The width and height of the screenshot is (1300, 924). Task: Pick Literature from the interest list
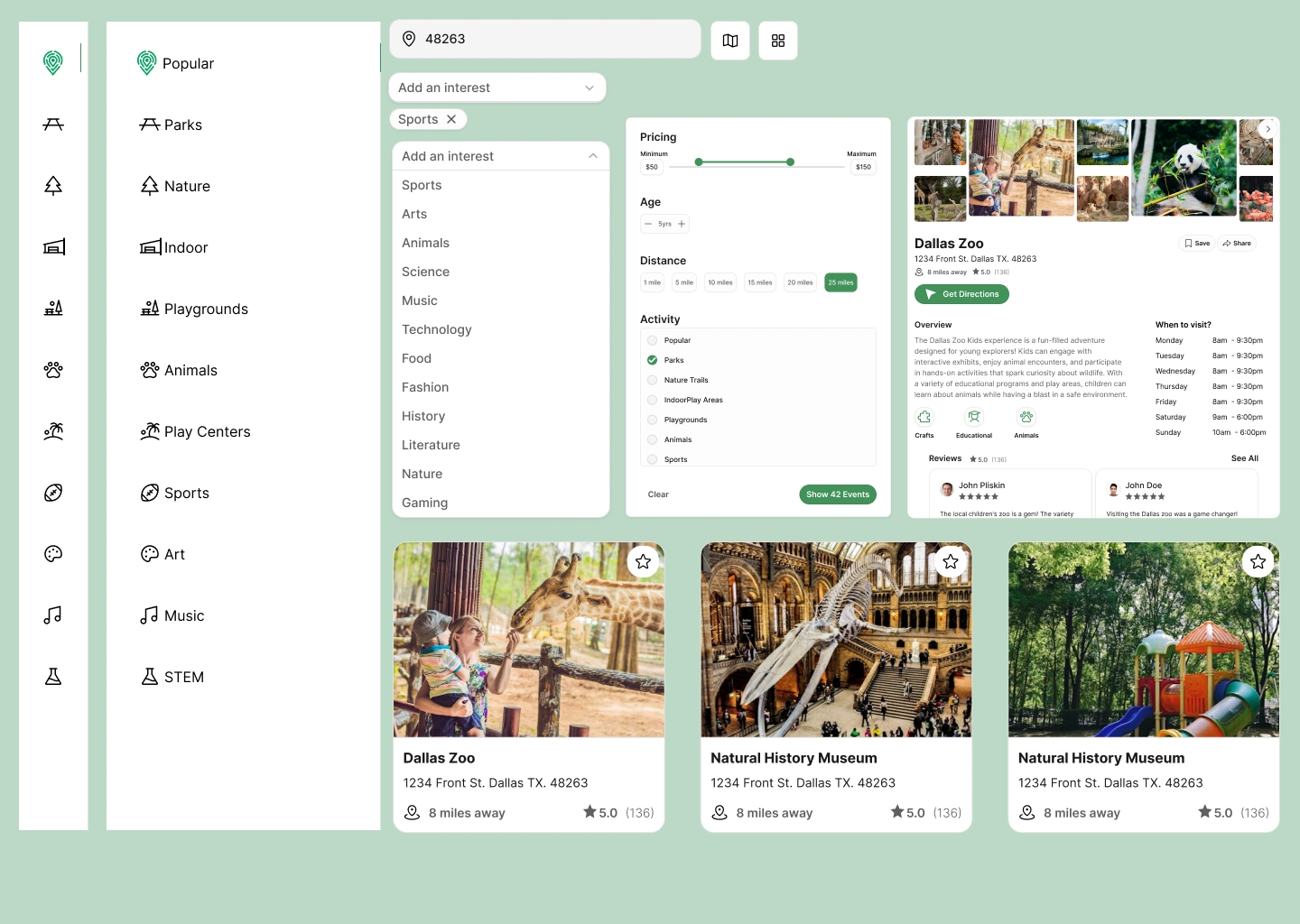[x=501, y=445]
